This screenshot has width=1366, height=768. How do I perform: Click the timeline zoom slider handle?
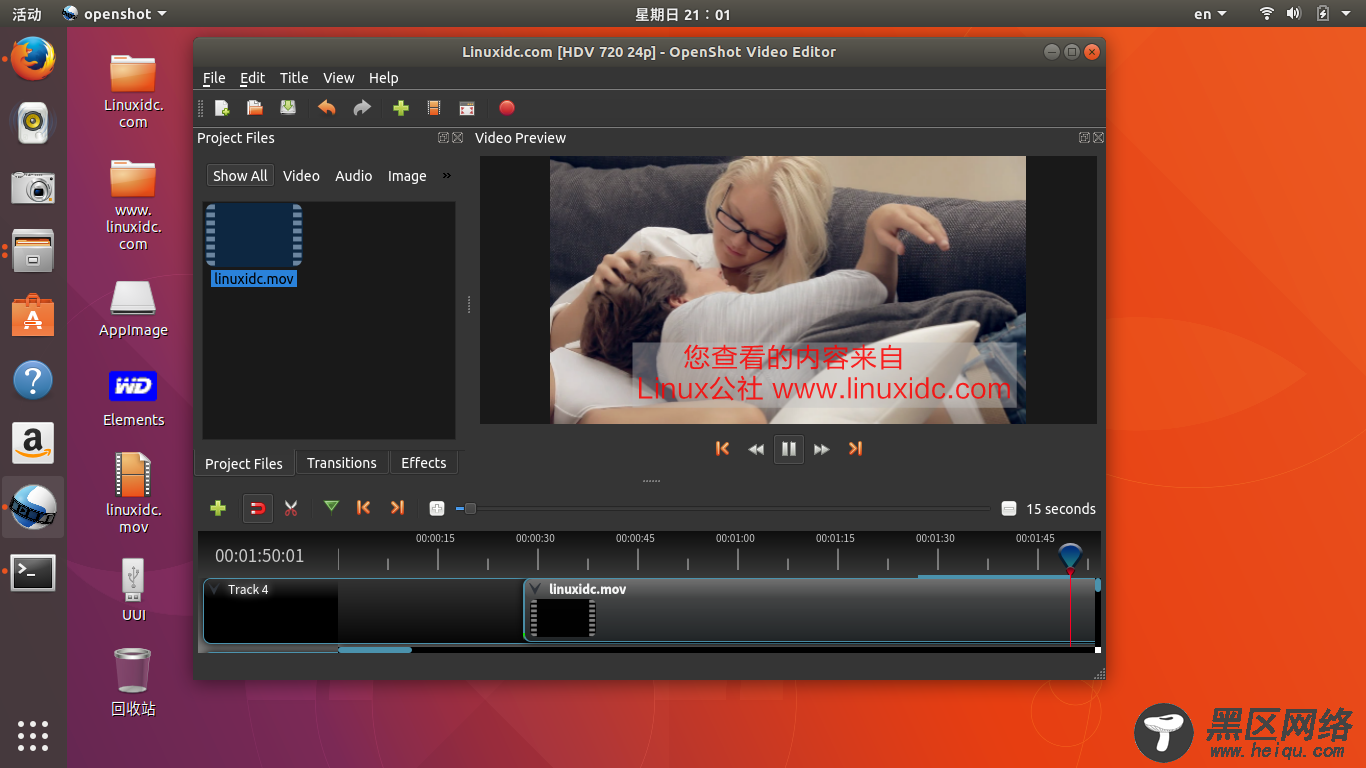point(470,509)
